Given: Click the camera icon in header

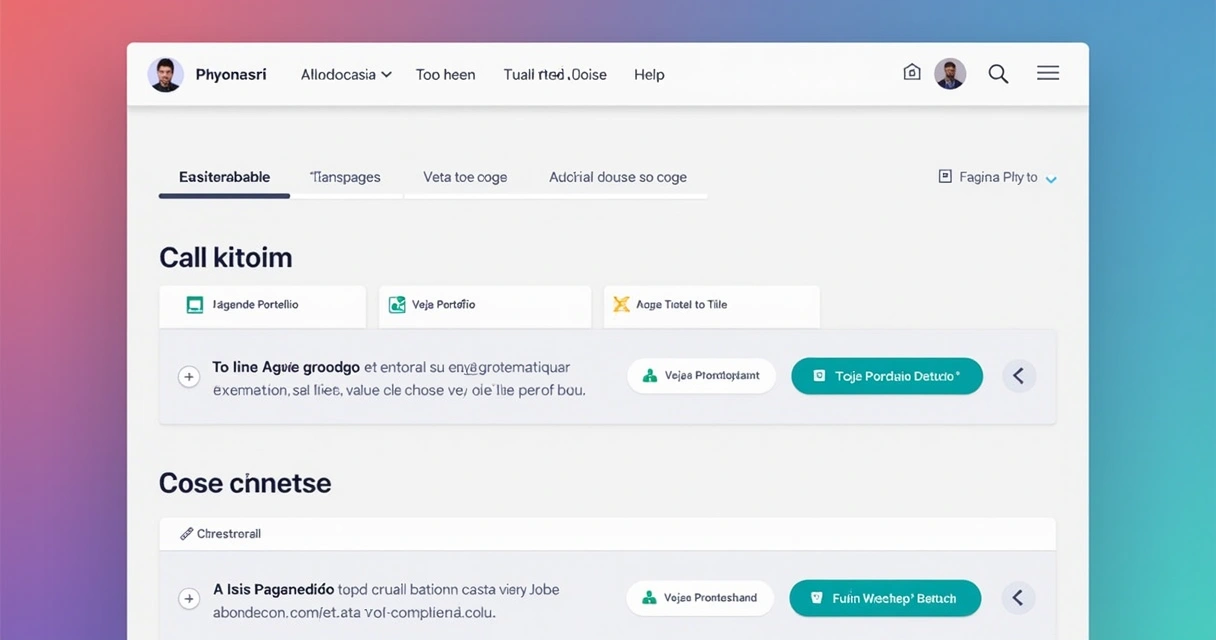Looking at the screenshot, I should tap(911, 73).
